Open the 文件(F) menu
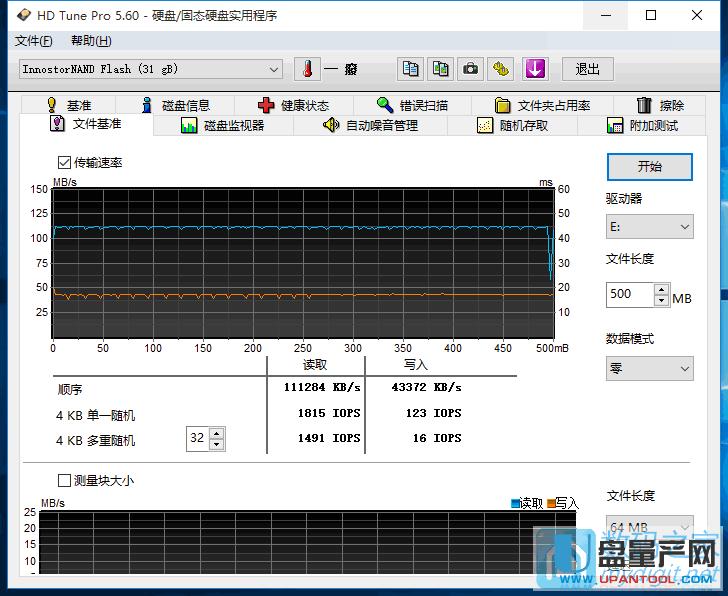 point(34,41)
